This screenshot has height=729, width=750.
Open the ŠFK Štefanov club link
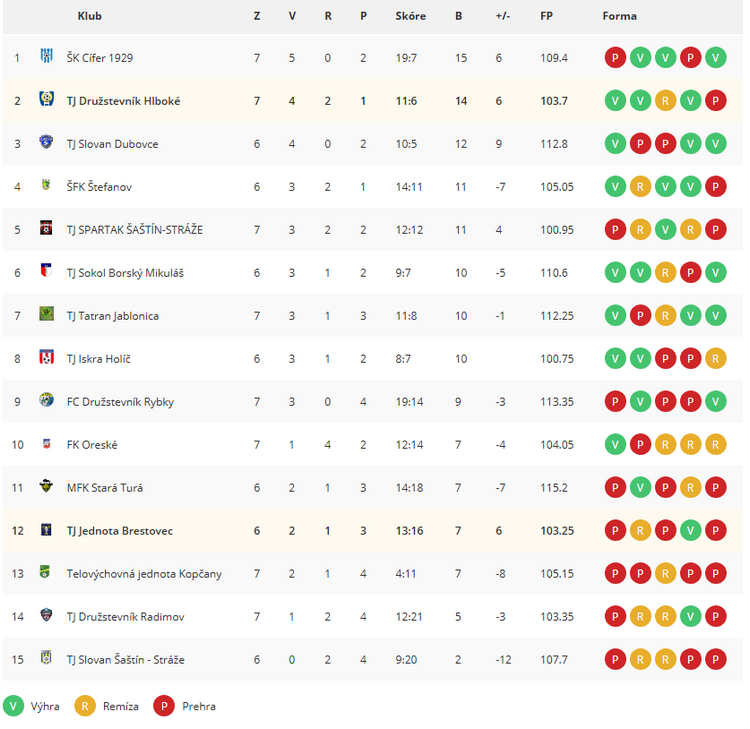[99, 187]
